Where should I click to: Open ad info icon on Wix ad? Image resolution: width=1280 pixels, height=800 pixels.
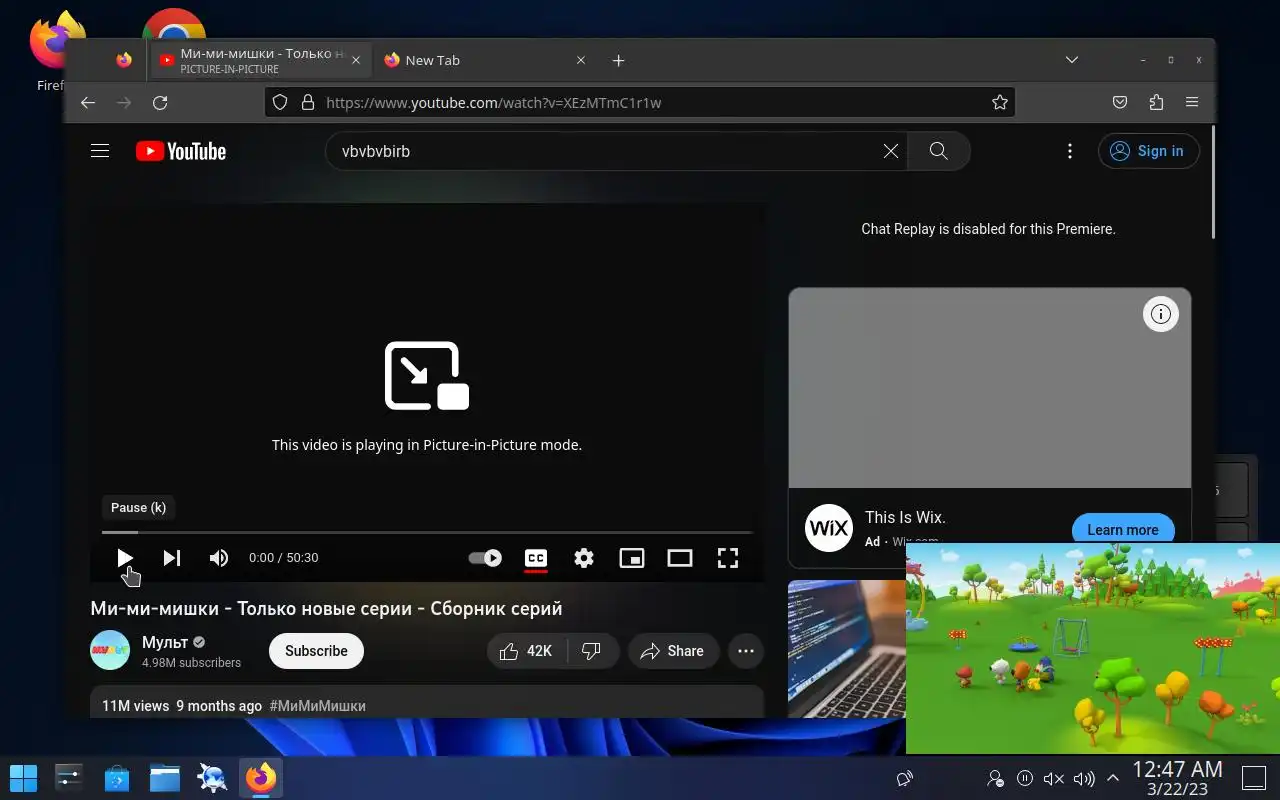[x=1160, y=314]
